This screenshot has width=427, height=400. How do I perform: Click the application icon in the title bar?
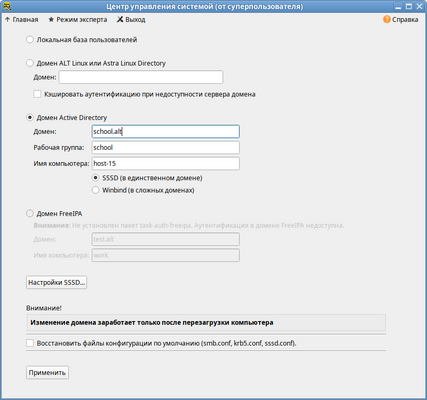pyautogui.click(x=7, y=6)
